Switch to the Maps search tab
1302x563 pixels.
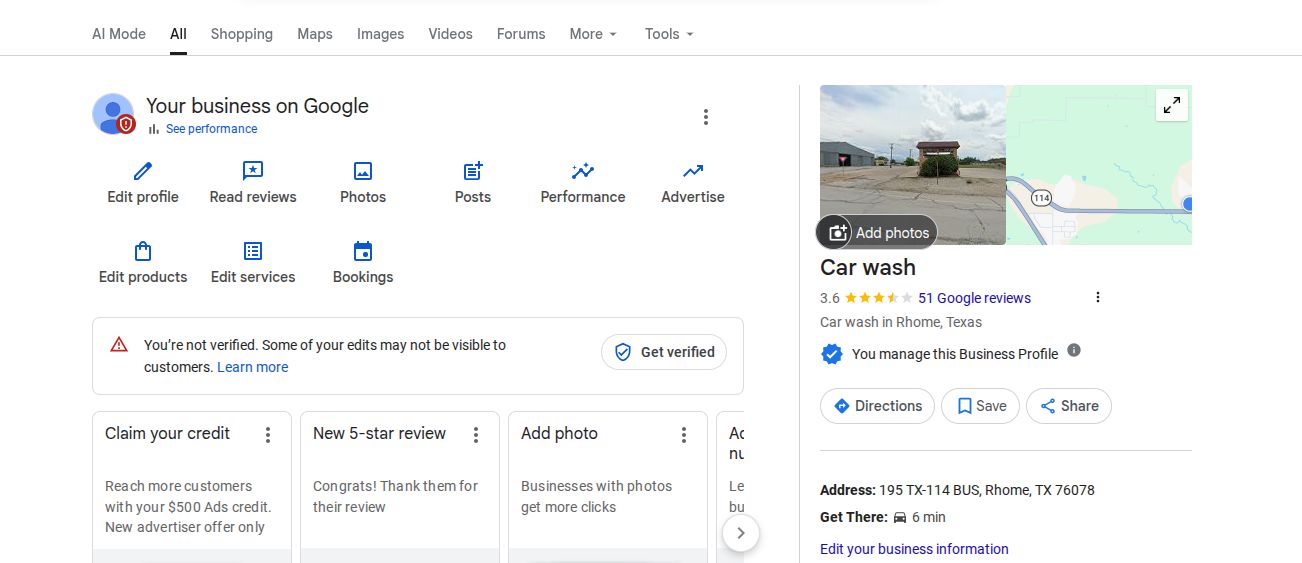[x=314, y=34]
